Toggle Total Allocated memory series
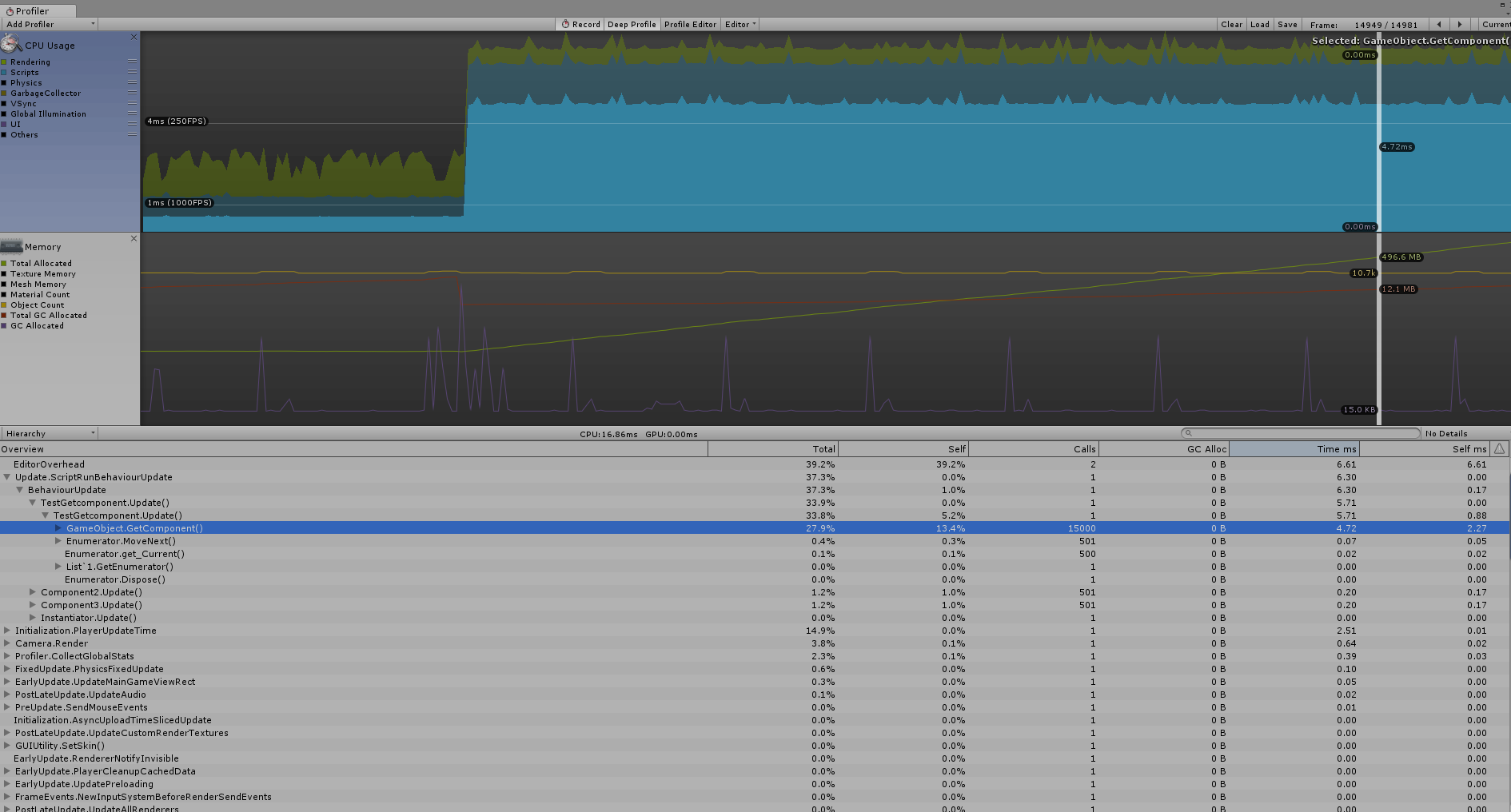 [x=4, y=263]
